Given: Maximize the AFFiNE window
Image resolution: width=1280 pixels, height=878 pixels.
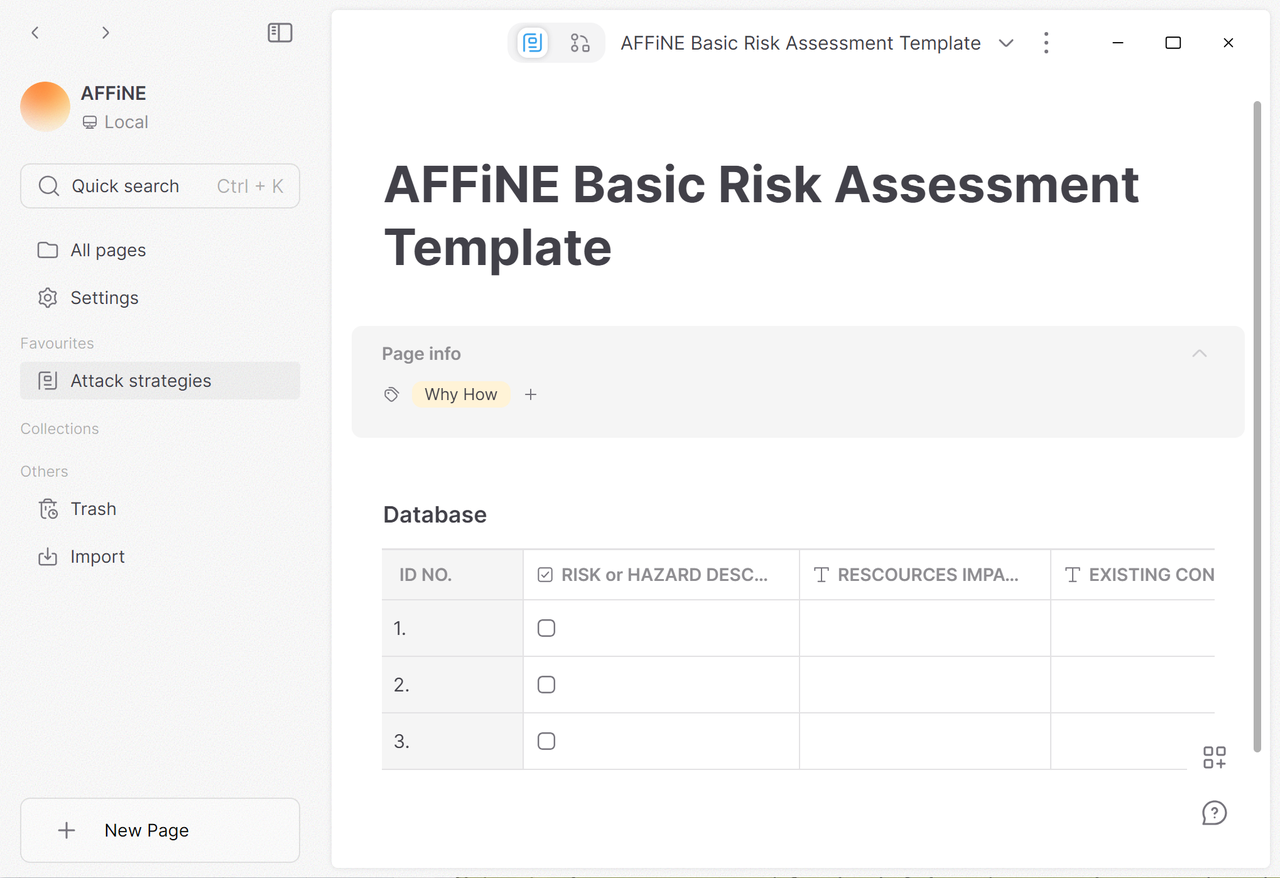Looking at the screenshot, I should click(x=1173, y=43).
